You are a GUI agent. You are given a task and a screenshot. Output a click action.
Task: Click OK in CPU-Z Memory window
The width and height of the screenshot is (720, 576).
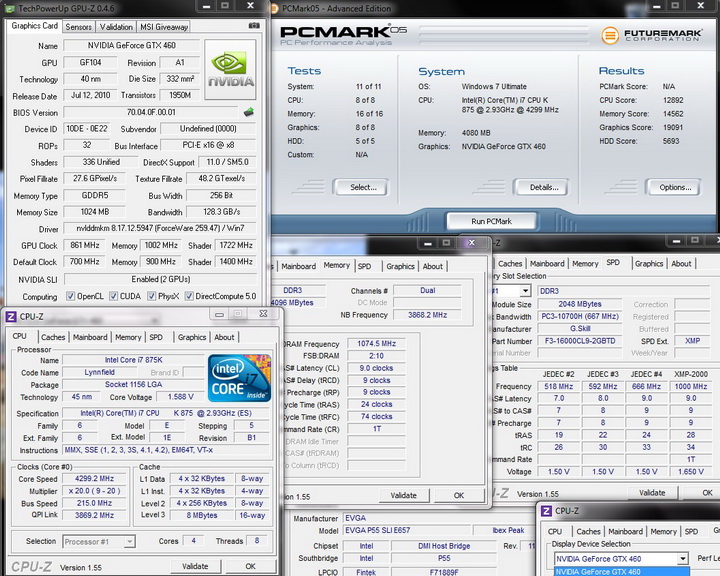tap(459, 495)
